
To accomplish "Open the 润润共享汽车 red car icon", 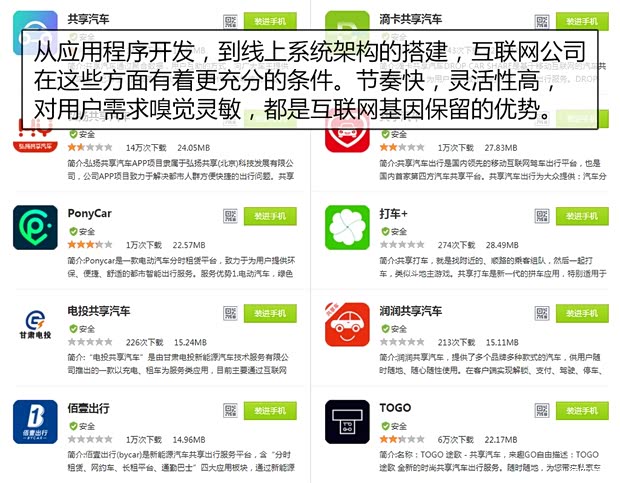I will tap(347, 325).
